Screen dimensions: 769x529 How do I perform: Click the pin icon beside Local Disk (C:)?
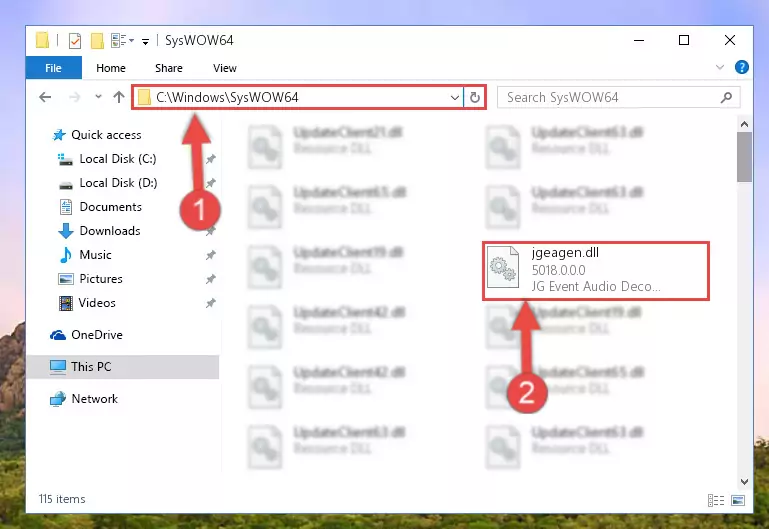pyautogui.click(x=210, y=159)
